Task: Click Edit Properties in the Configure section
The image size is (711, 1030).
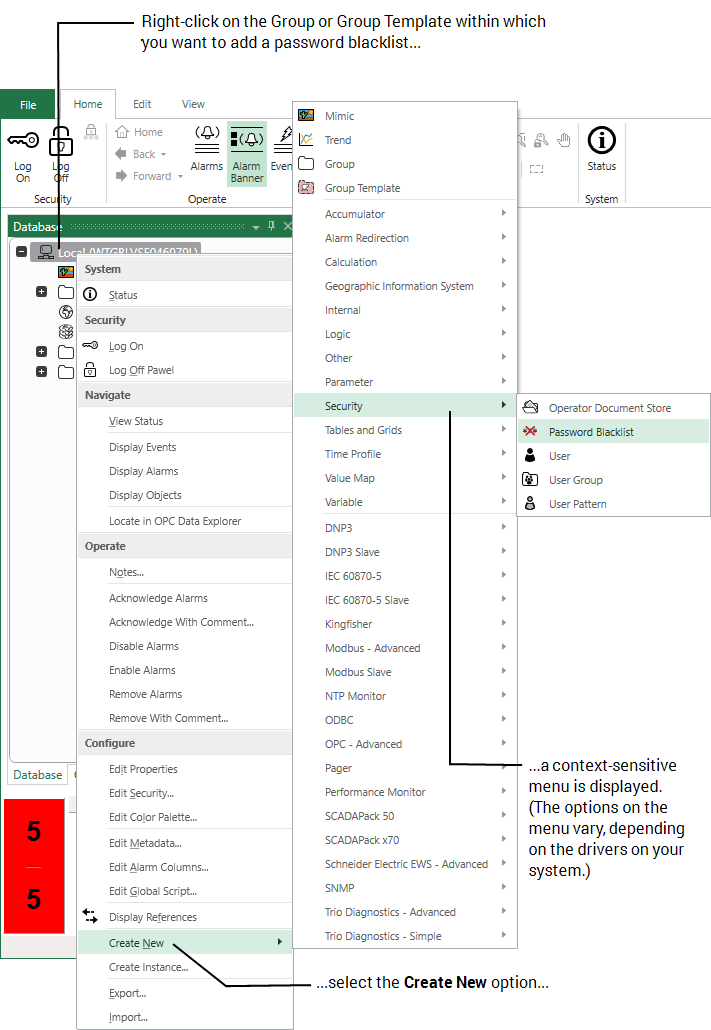Action: (185, 769)
